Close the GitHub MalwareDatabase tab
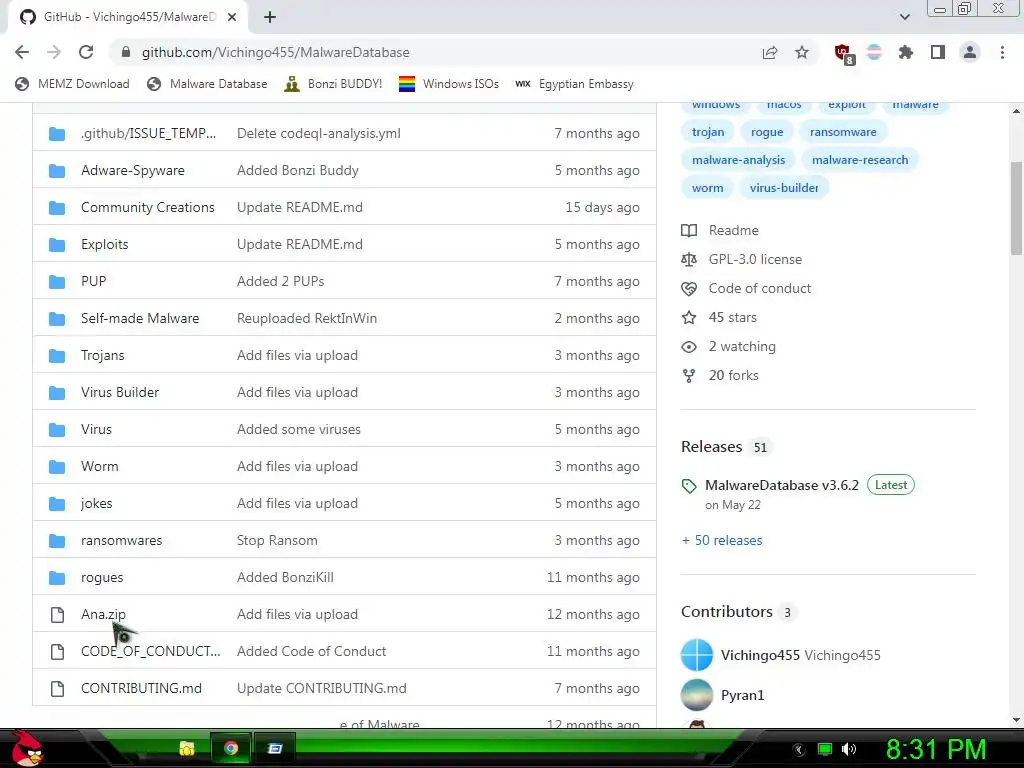 click(232, 17)
